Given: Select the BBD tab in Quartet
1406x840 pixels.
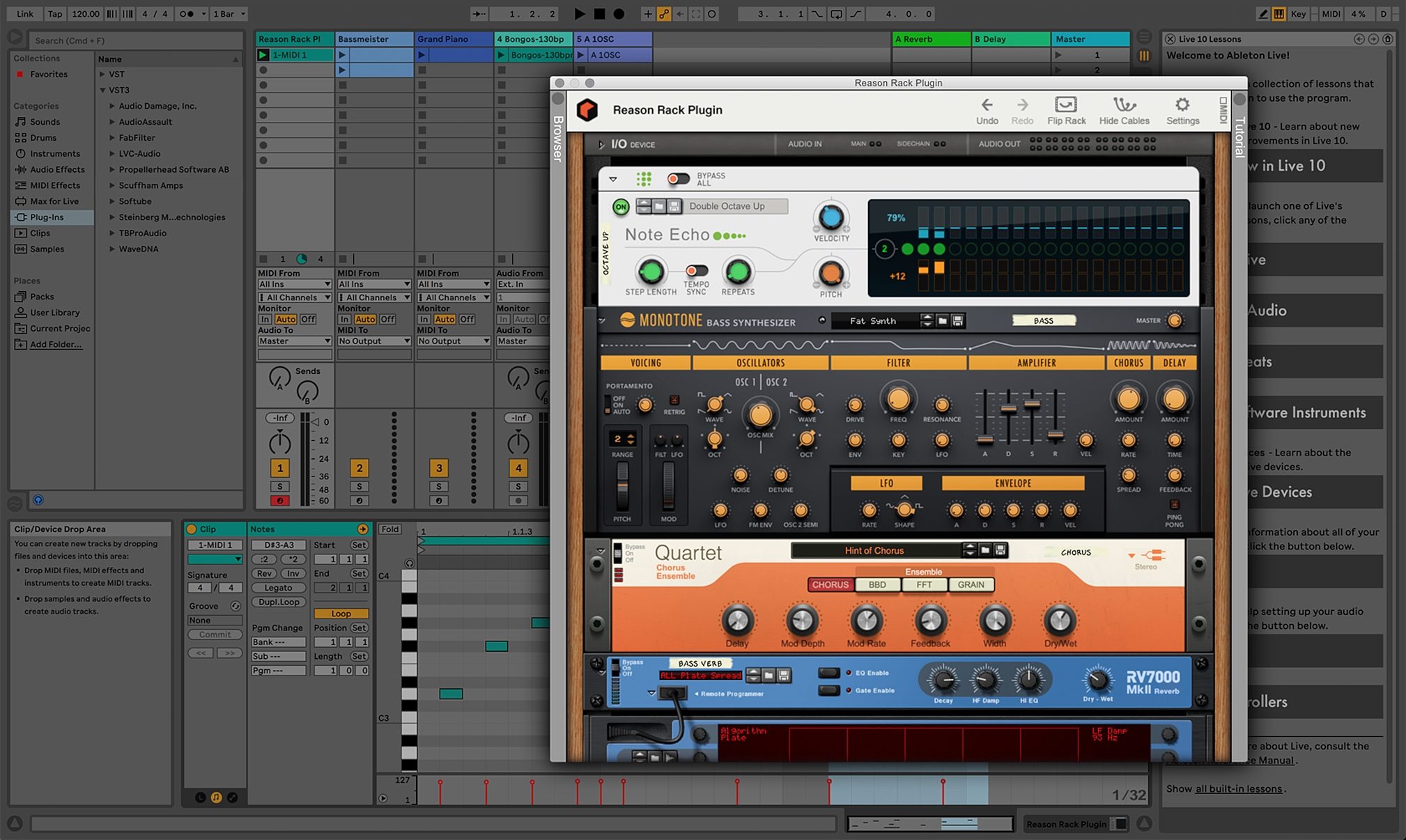Looking at the screenshot, I should (x=877, y=585).
